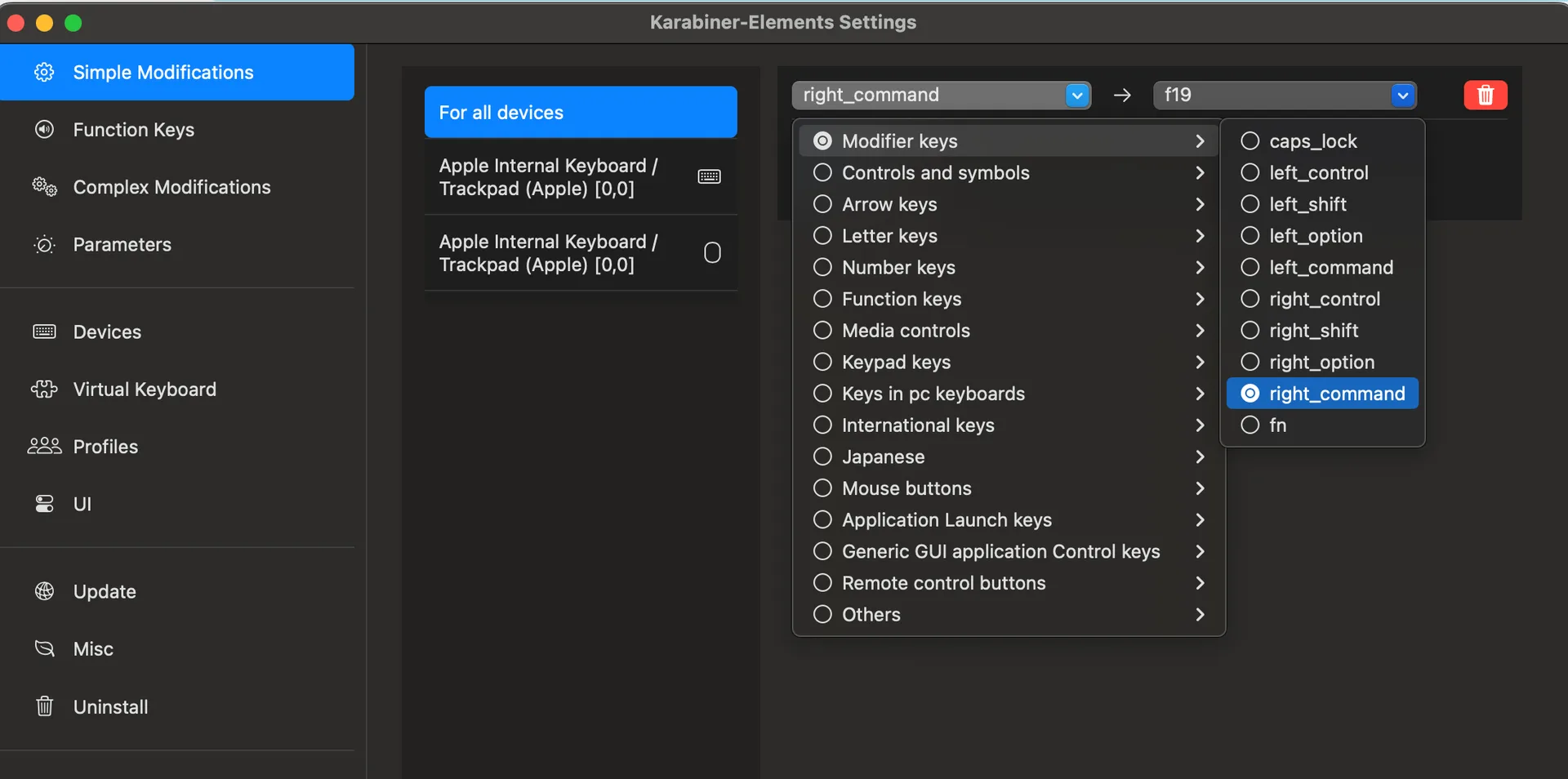Select For all devices
The image size is (1568, 779).
point(581,112)
